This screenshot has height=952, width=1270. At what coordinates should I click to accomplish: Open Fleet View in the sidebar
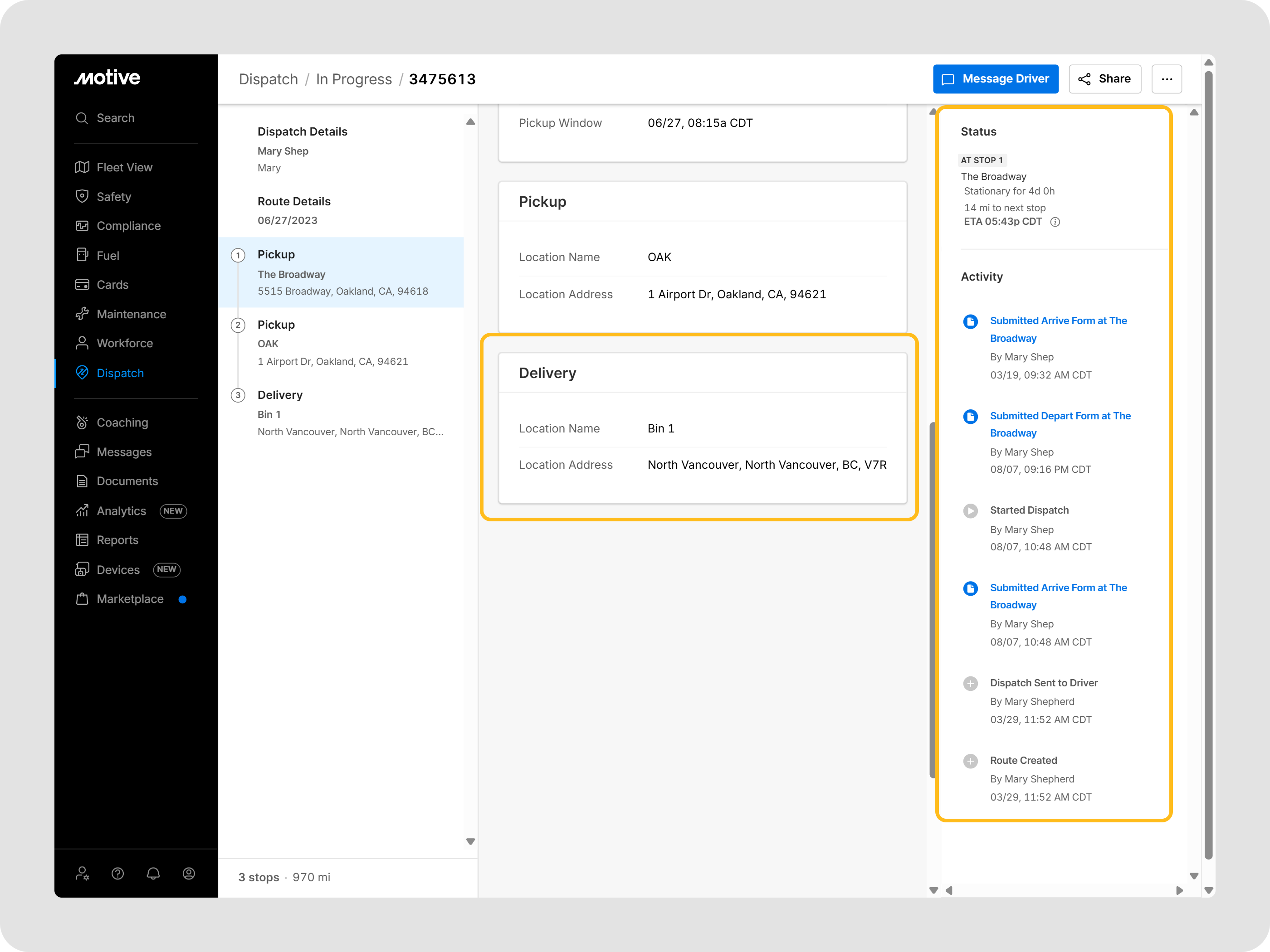[124, 168]
